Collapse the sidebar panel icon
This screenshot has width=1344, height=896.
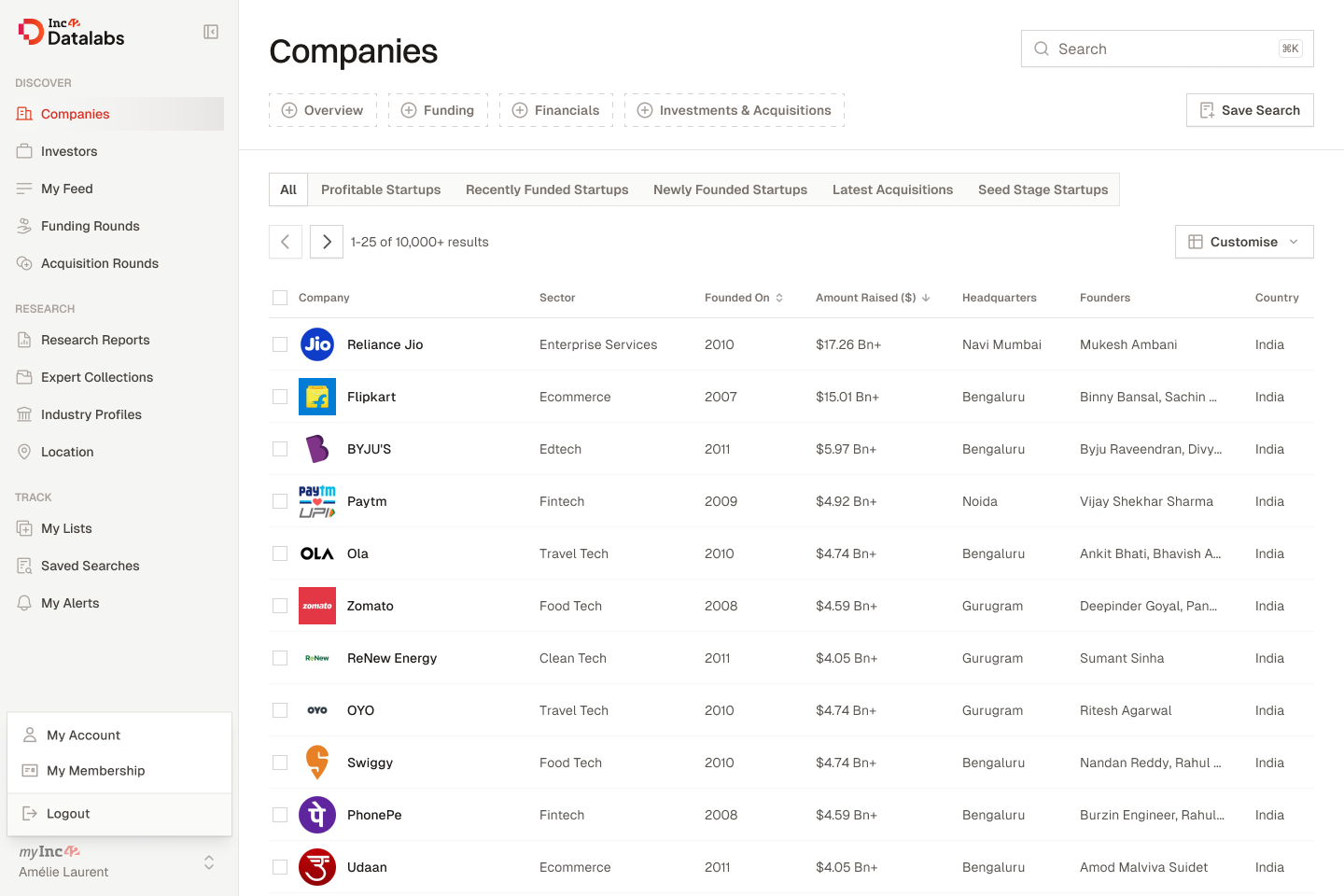pyautogui.click(x=211, y=32)
